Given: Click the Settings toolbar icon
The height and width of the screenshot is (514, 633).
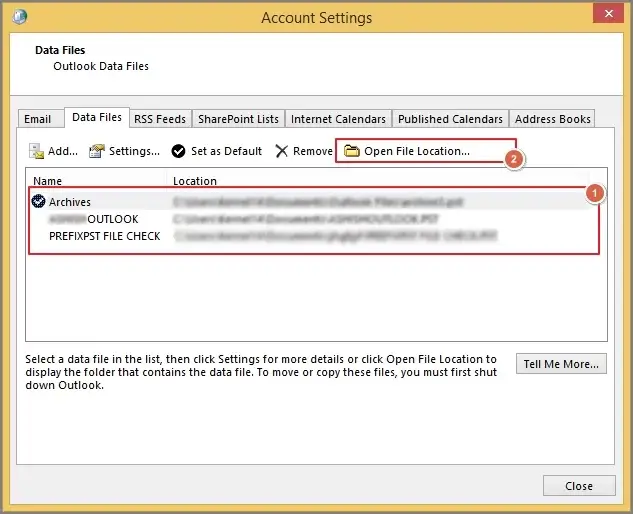Looking at the screenshot, I should coord(97,151).
